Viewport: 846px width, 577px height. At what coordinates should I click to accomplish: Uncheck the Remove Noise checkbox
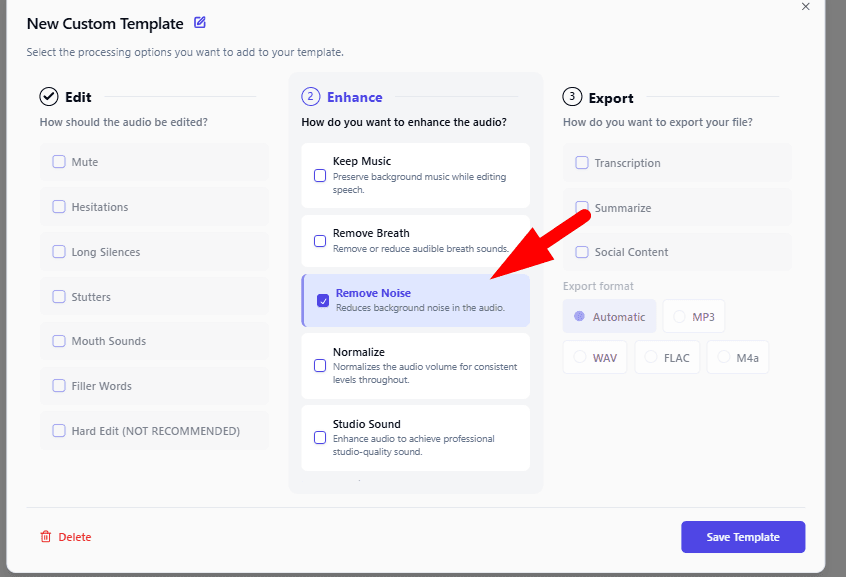[x=323, y=300]
